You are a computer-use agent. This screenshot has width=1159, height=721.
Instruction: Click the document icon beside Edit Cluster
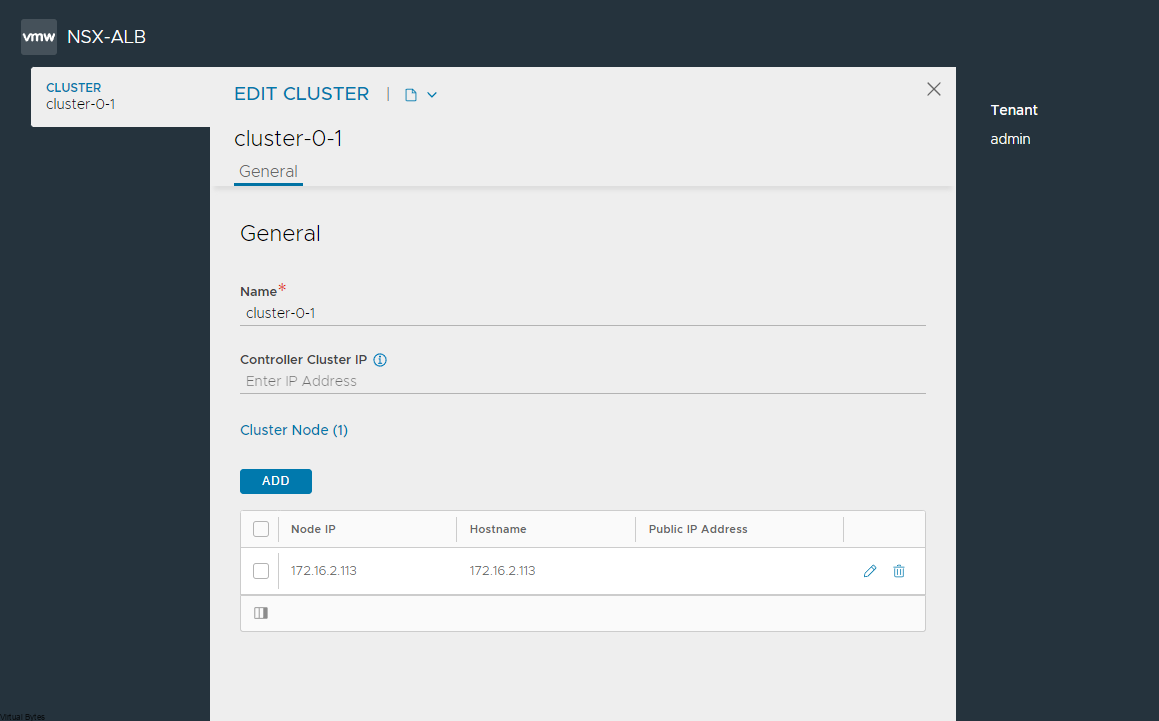point(410,95)
